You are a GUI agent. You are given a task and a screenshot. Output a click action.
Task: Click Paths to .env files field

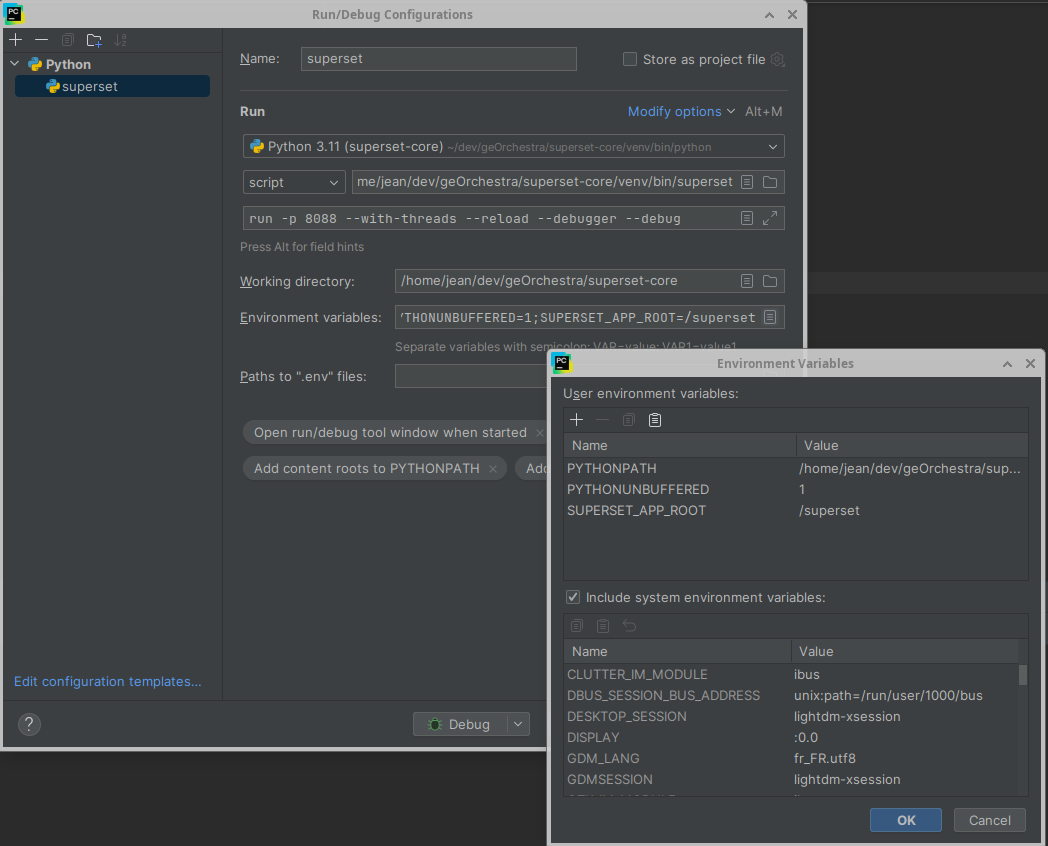pyautogui.click(x=471, y=376)
